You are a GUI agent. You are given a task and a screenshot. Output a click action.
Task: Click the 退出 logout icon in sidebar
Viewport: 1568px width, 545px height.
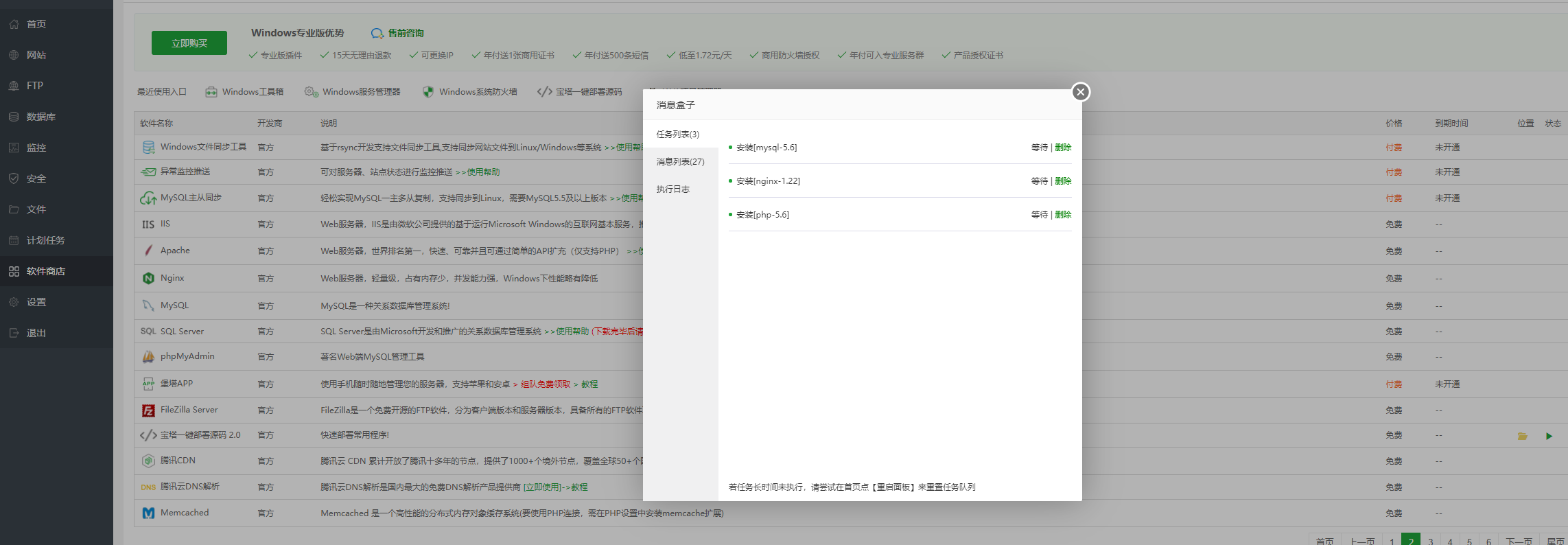(14, 333)
